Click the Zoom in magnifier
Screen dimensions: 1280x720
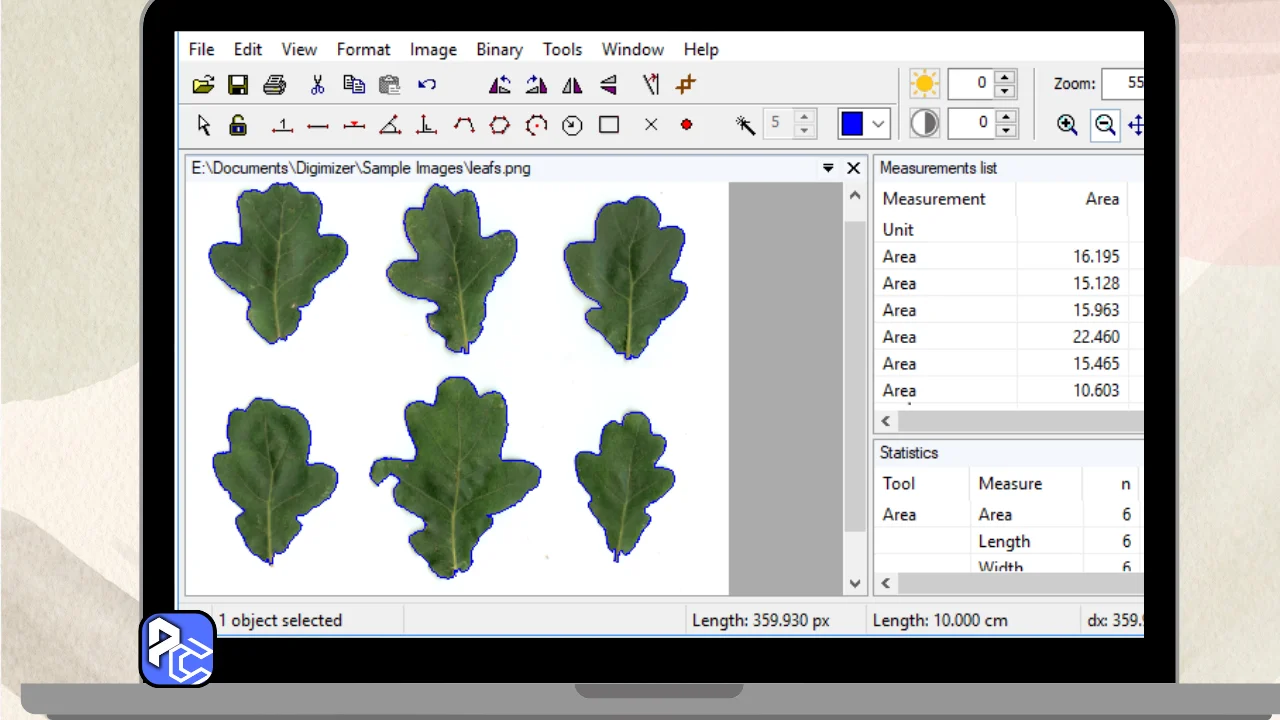point(1067,124)
